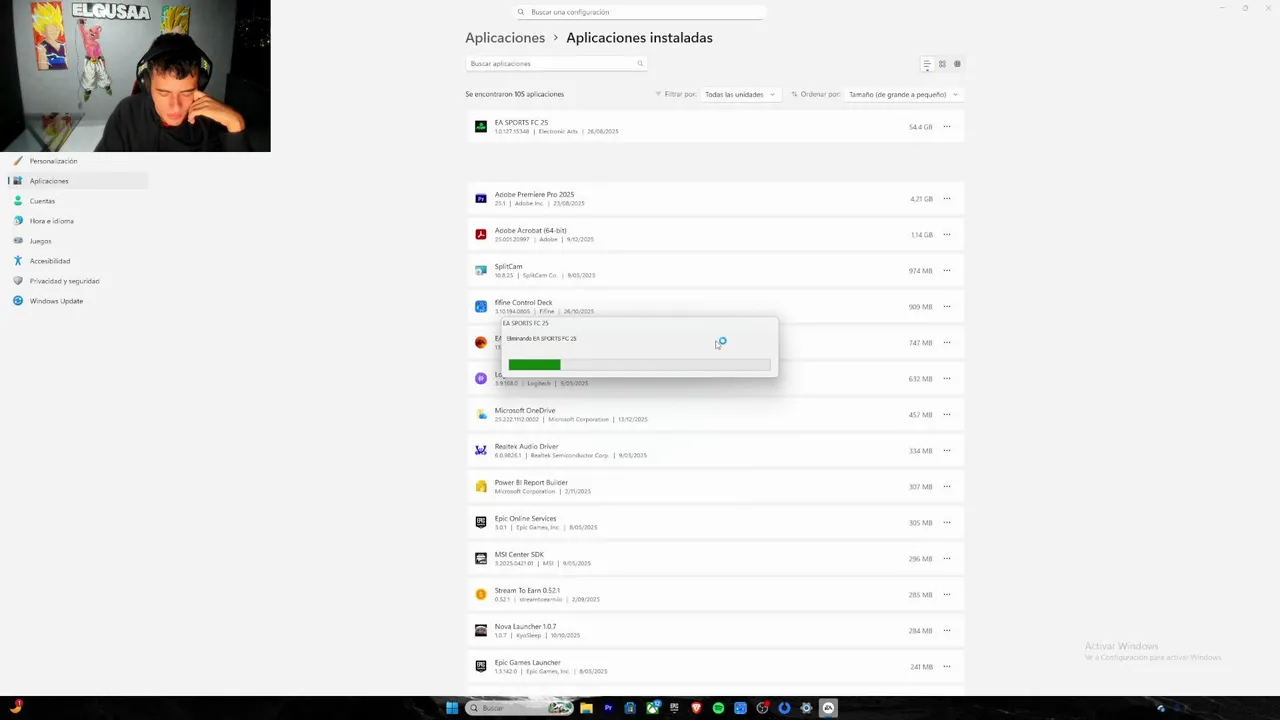Screen dimensions: 1280x720
Task: Open Settings gear from the taskbar
Action: [x=806, y=708]
